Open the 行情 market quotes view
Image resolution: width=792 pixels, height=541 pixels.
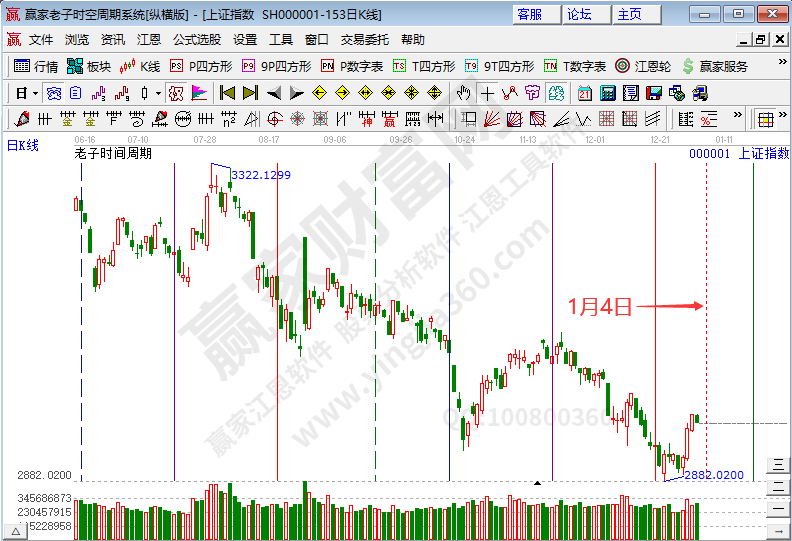(35, 66)
